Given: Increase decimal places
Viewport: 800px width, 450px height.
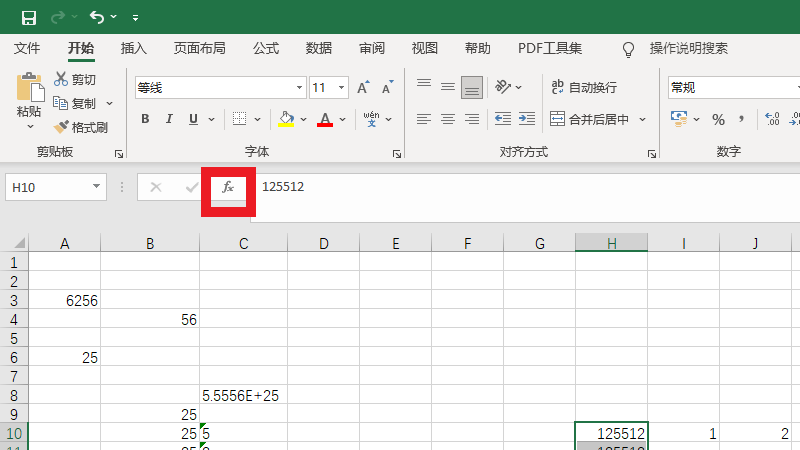Looking at the screenshot, I should [x=772, y=119].
